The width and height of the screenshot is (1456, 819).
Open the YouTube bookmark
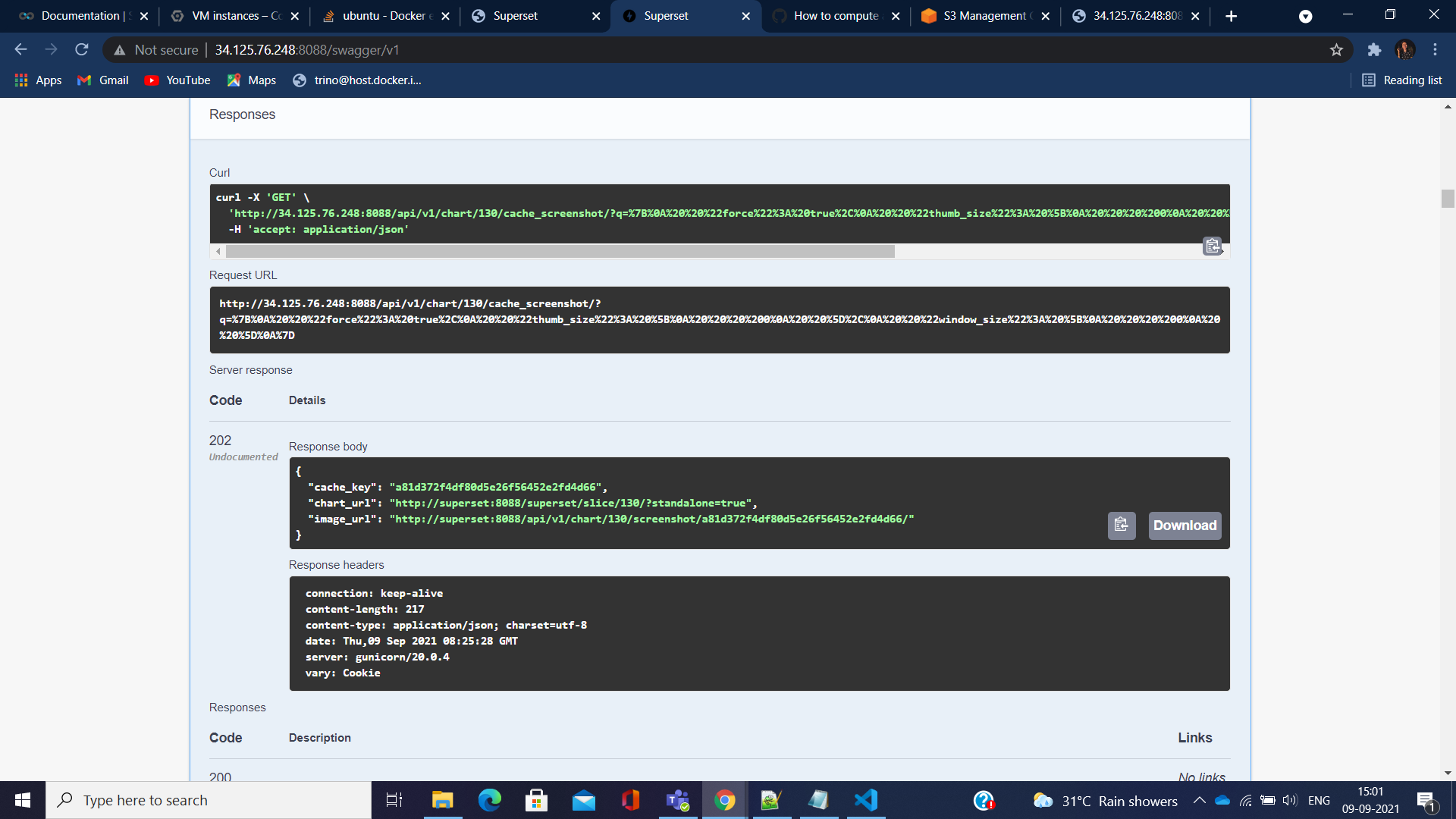click(177, 80)
